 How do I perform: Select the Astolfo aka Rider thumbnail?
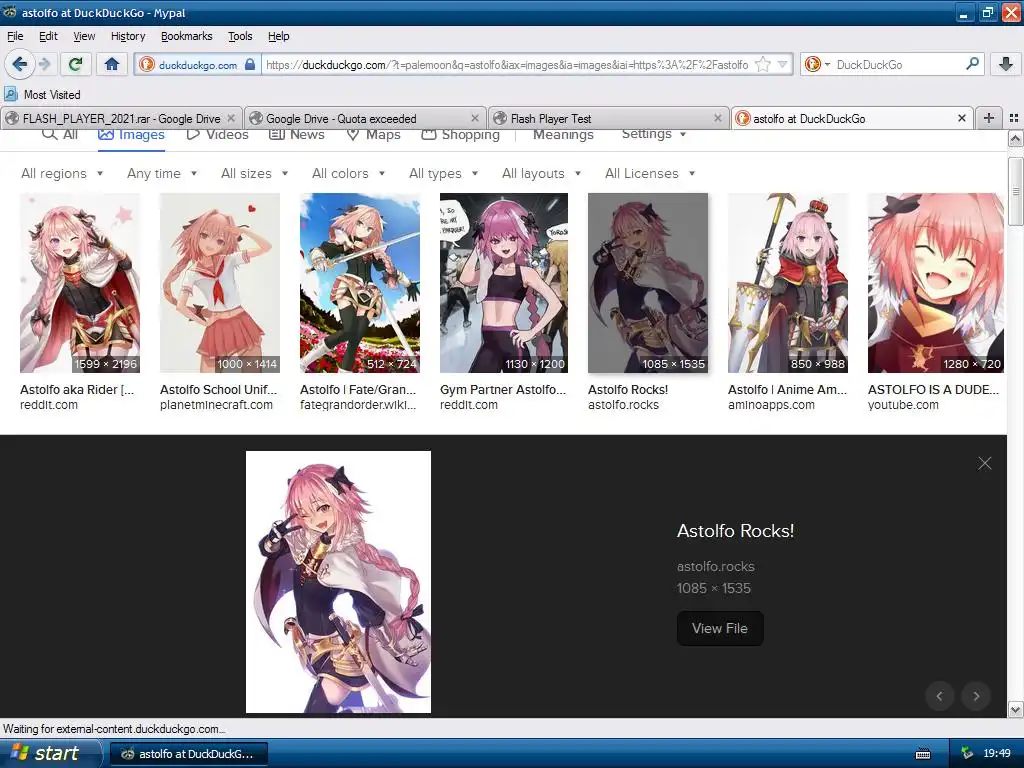point(80,283)
